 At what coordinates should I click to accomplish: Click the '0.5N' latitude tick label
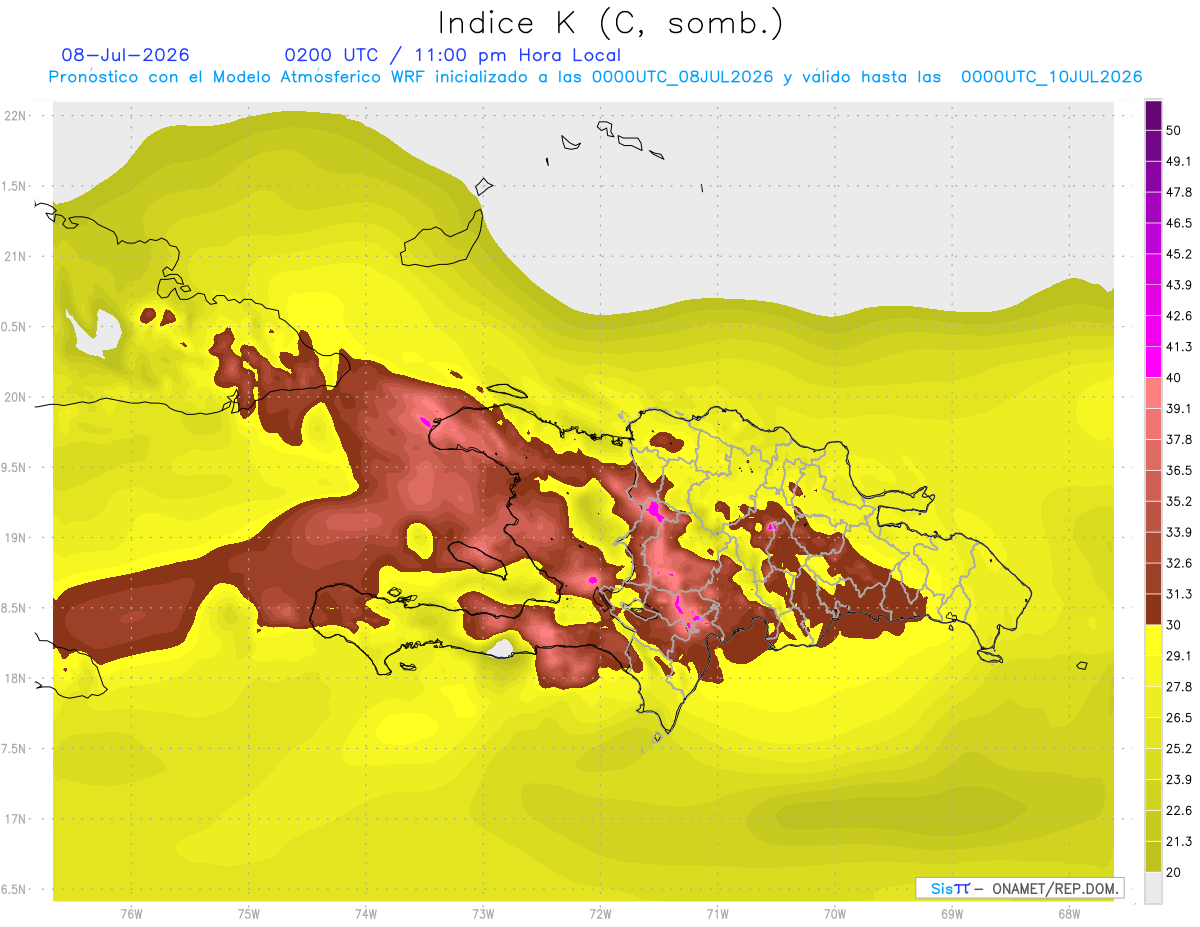tap(15, 327)
